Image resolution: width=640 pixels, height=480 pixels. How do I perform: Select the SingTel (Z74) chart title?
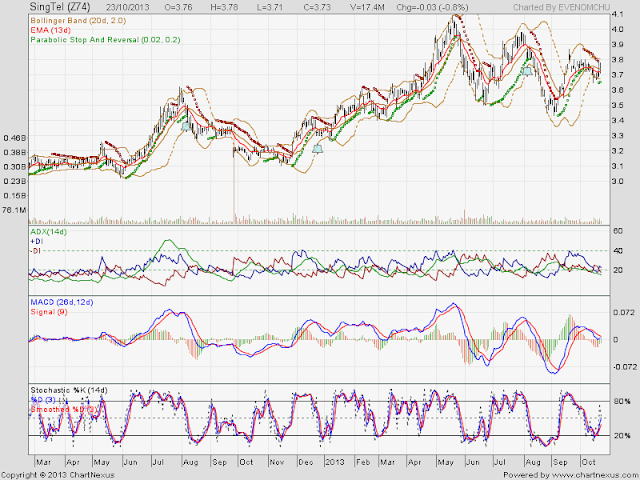pyautogui.click(x=60, y=7)
